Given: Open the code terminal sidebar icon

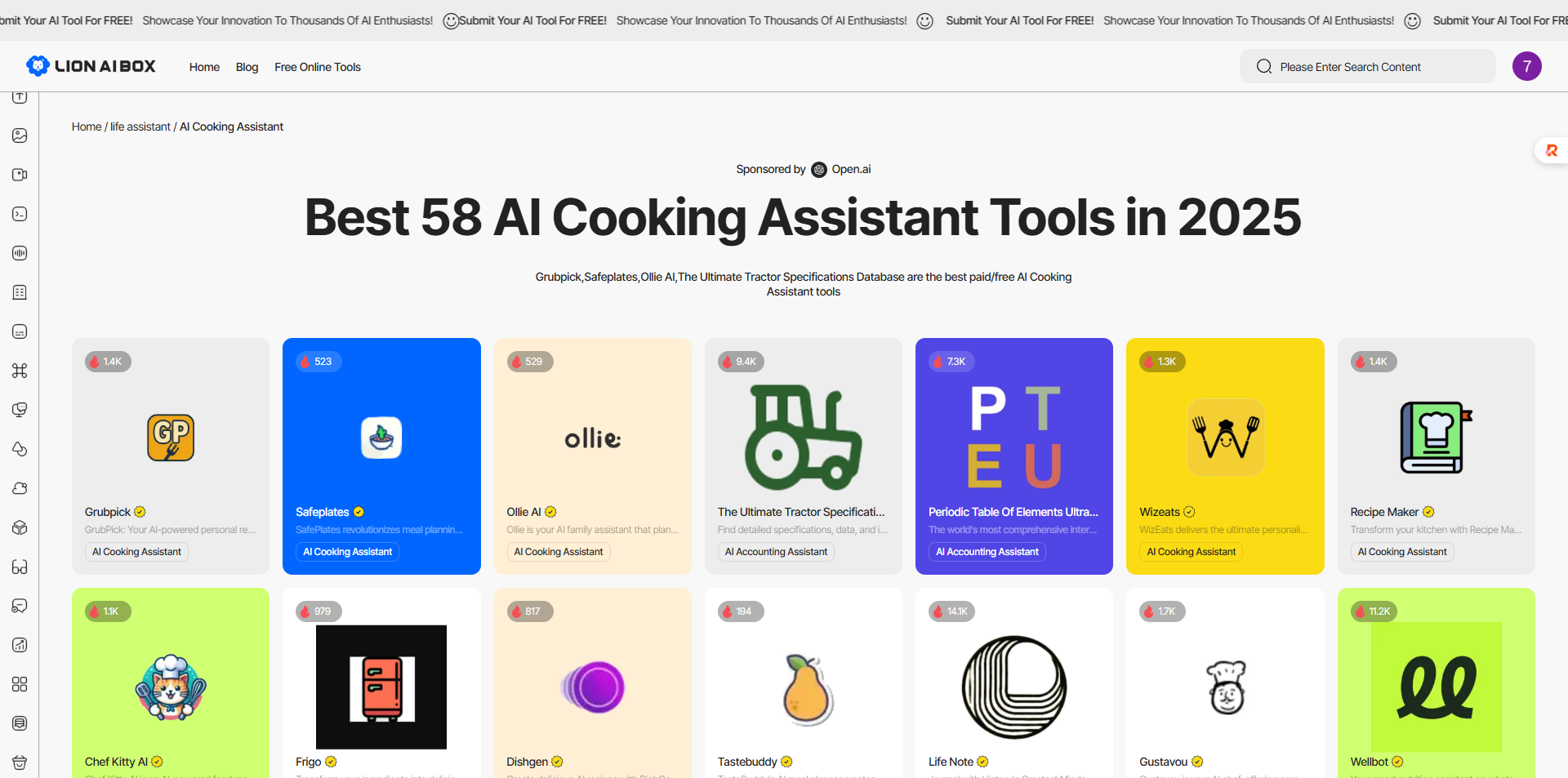Looking at the screenshot, I should (20, 214).
